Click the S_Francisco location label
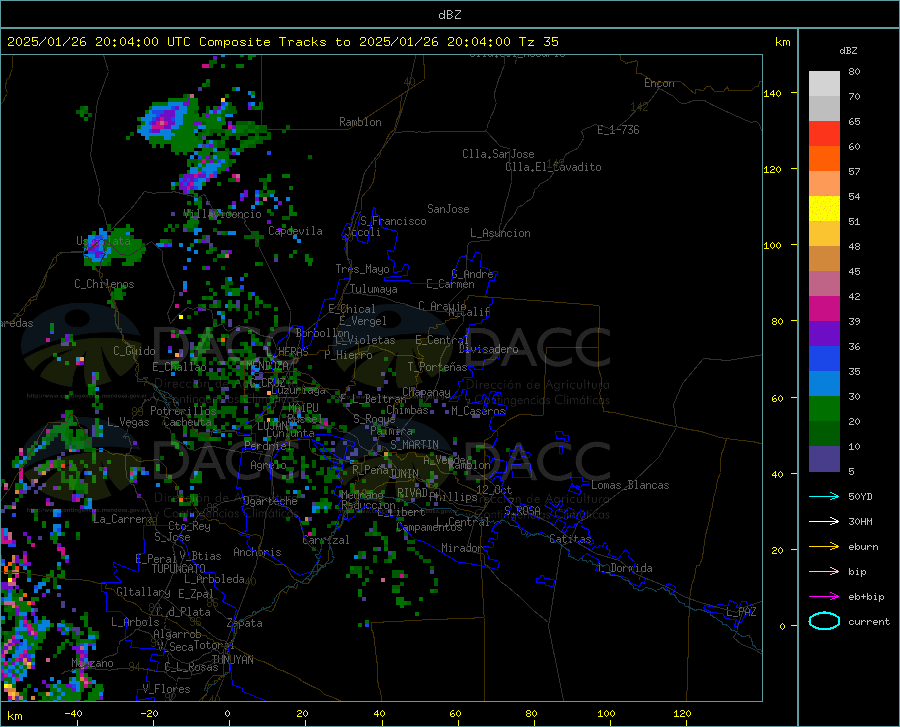The image size is (900, 727). pyautogui.click(x=393, y=221)
